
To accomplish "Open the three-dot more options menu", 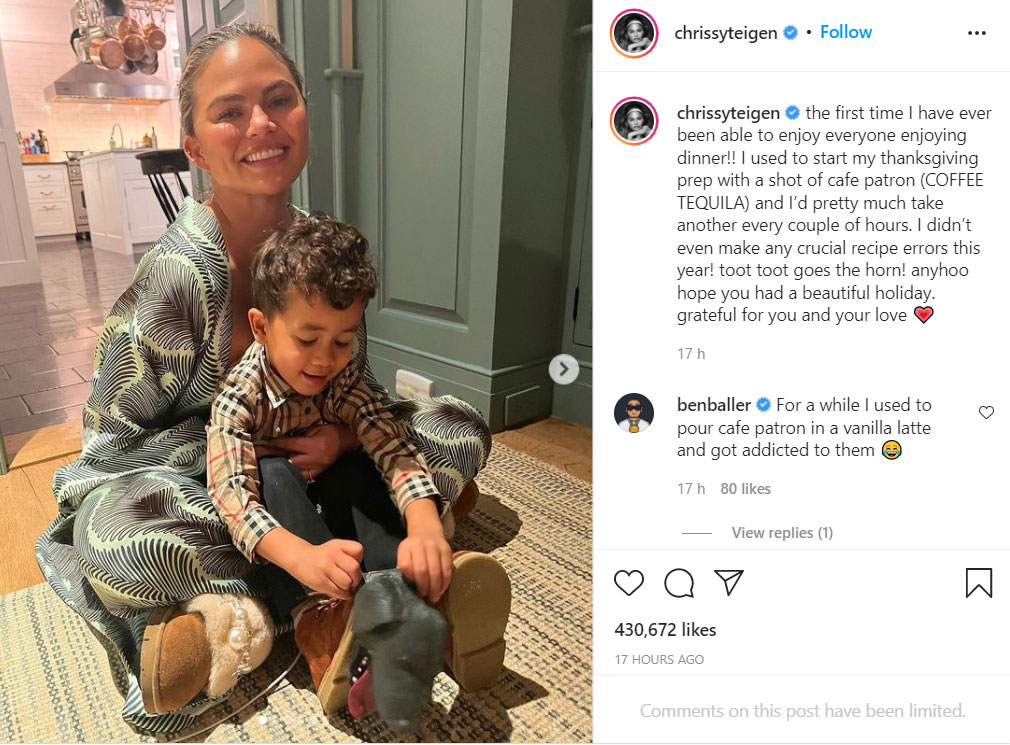I will (x=977, y=33).
